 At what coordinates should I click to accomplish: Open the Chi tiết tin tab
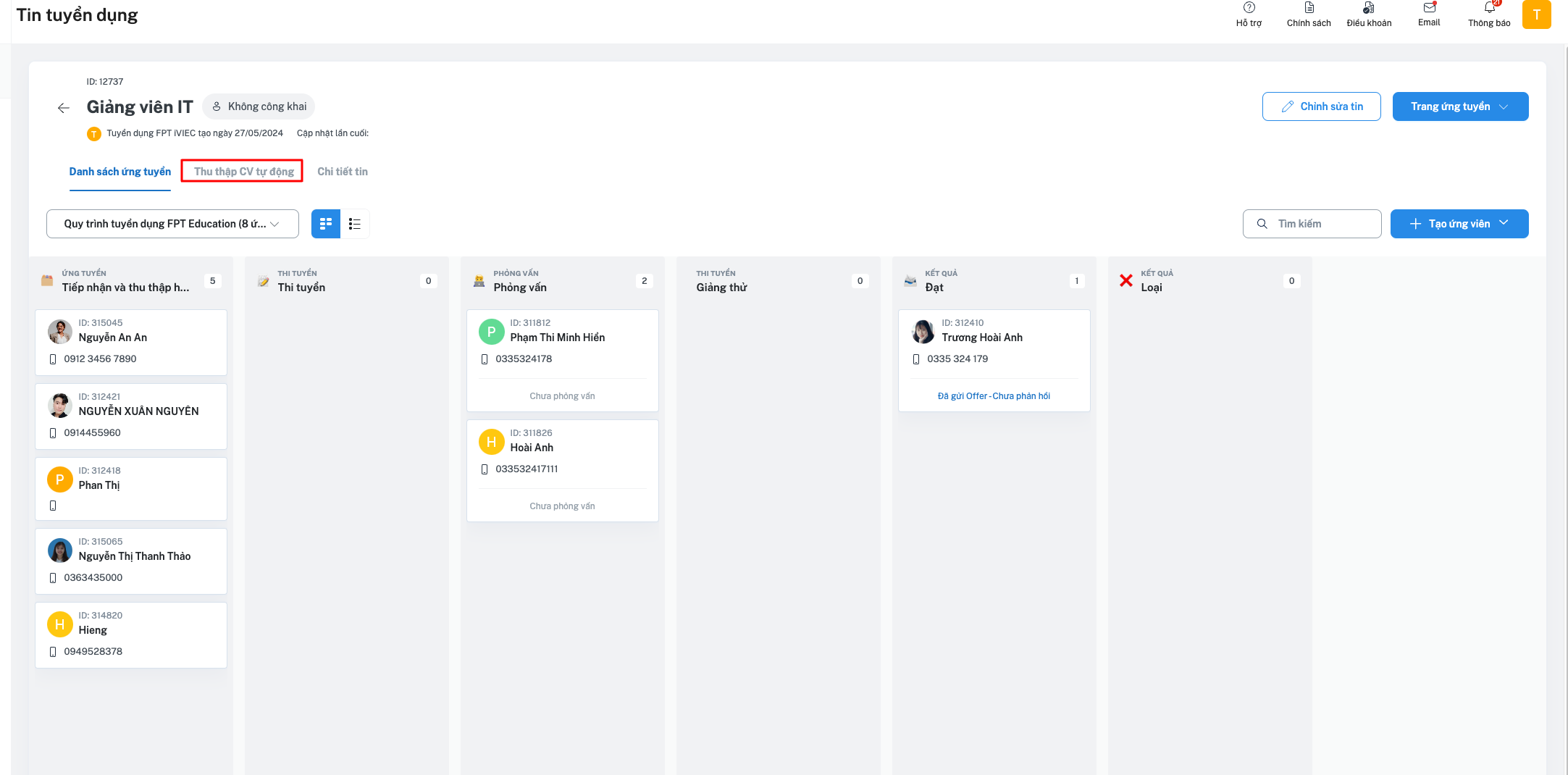(343, 172)
